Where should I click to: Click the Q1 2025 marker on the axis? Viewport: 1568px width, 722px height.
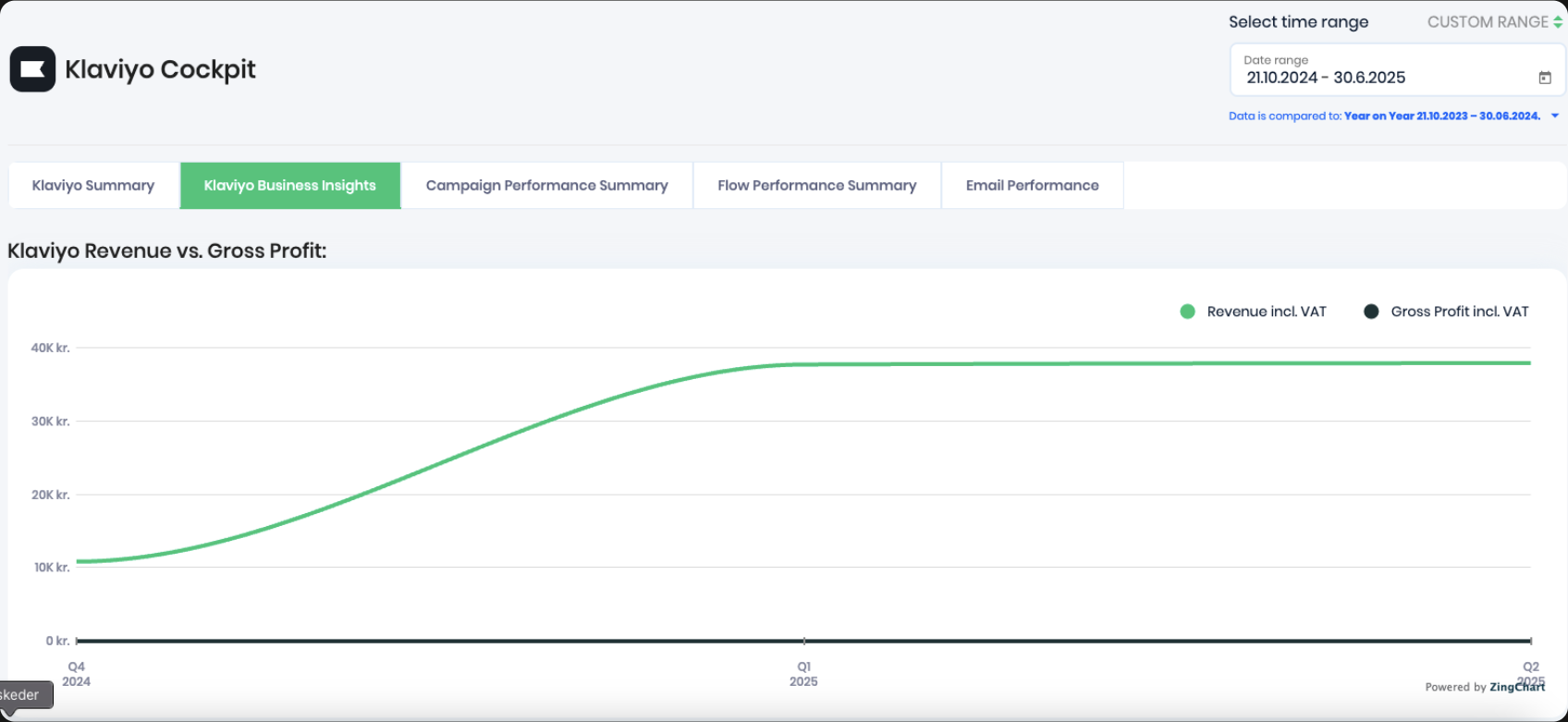[x=803, y=674]
